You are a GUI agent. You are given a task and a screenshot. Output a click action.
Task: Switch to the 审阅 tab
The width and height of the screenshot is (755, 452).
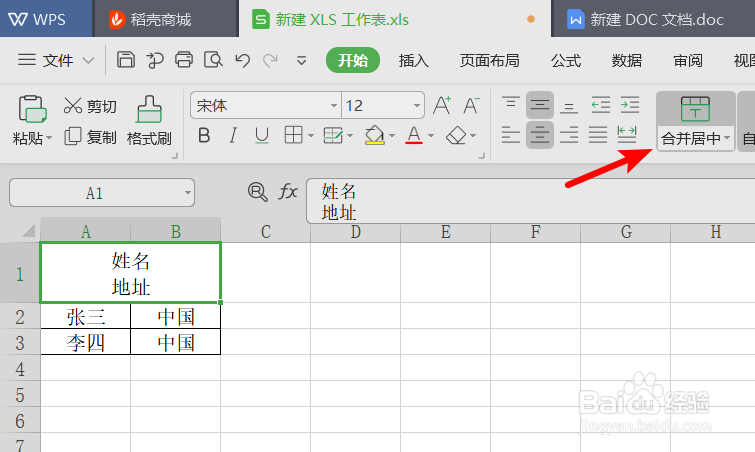pyautogui.click(x=688, y=61)
